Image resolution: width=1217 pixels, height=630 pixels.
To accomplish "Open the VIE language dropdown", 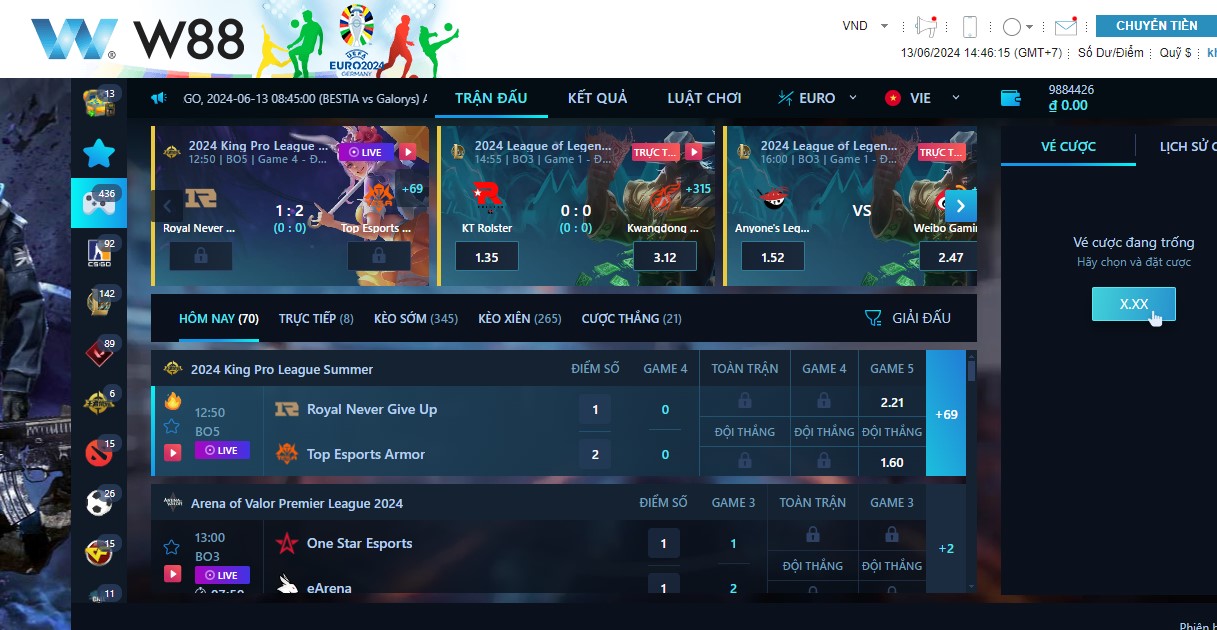I will [921, 98].
